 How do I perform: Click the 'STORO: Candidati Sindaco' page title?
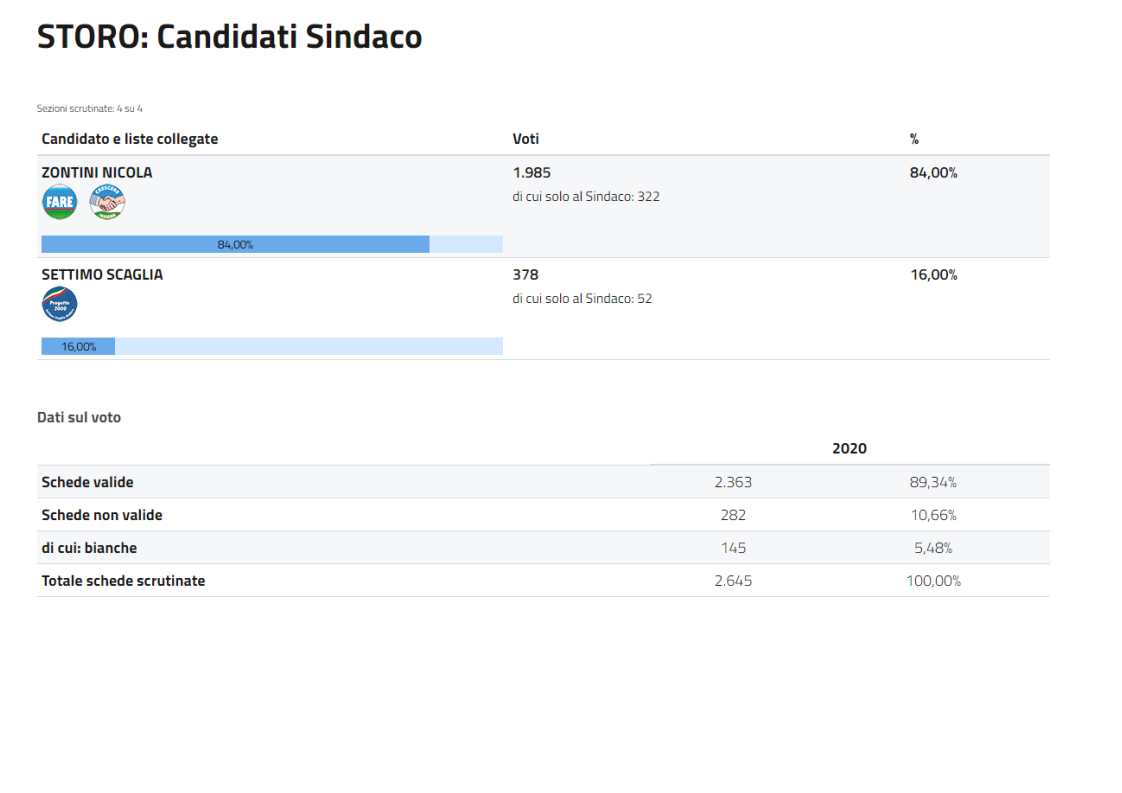pos(229,37)
